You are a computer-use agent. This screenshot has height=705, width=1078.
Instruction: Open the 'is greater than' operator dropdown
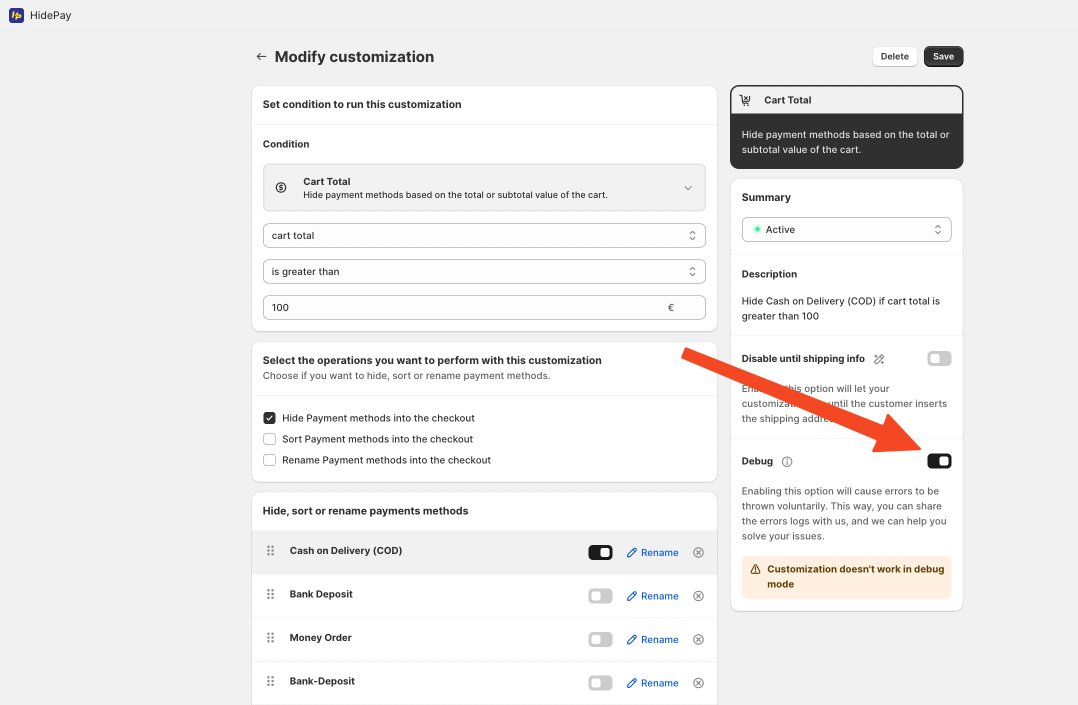coord(484,272)
